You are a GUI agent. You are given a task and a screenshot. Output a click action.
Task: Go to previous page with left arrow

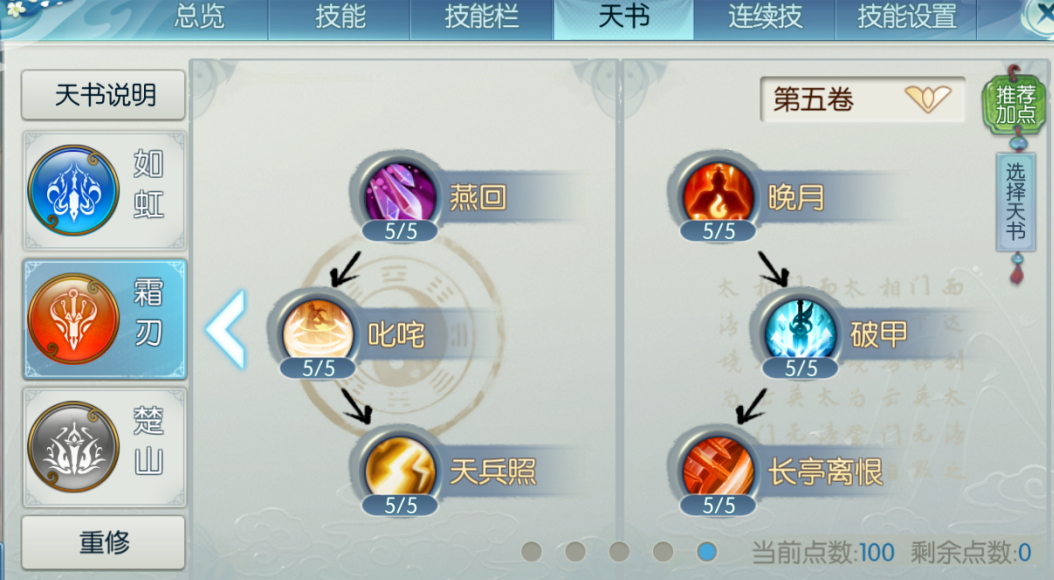[227, 330]
